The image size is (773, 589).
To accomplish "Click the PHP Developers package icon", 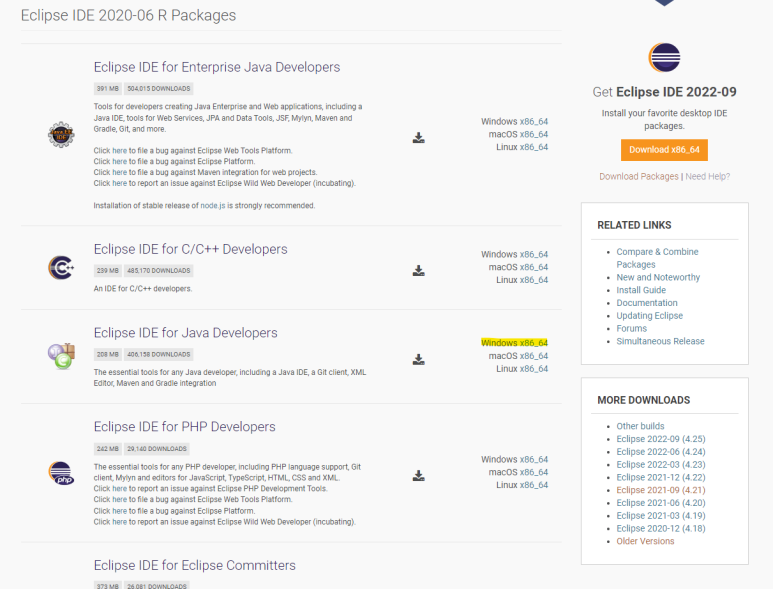I will pyautogui.click(x=61, y=473).
